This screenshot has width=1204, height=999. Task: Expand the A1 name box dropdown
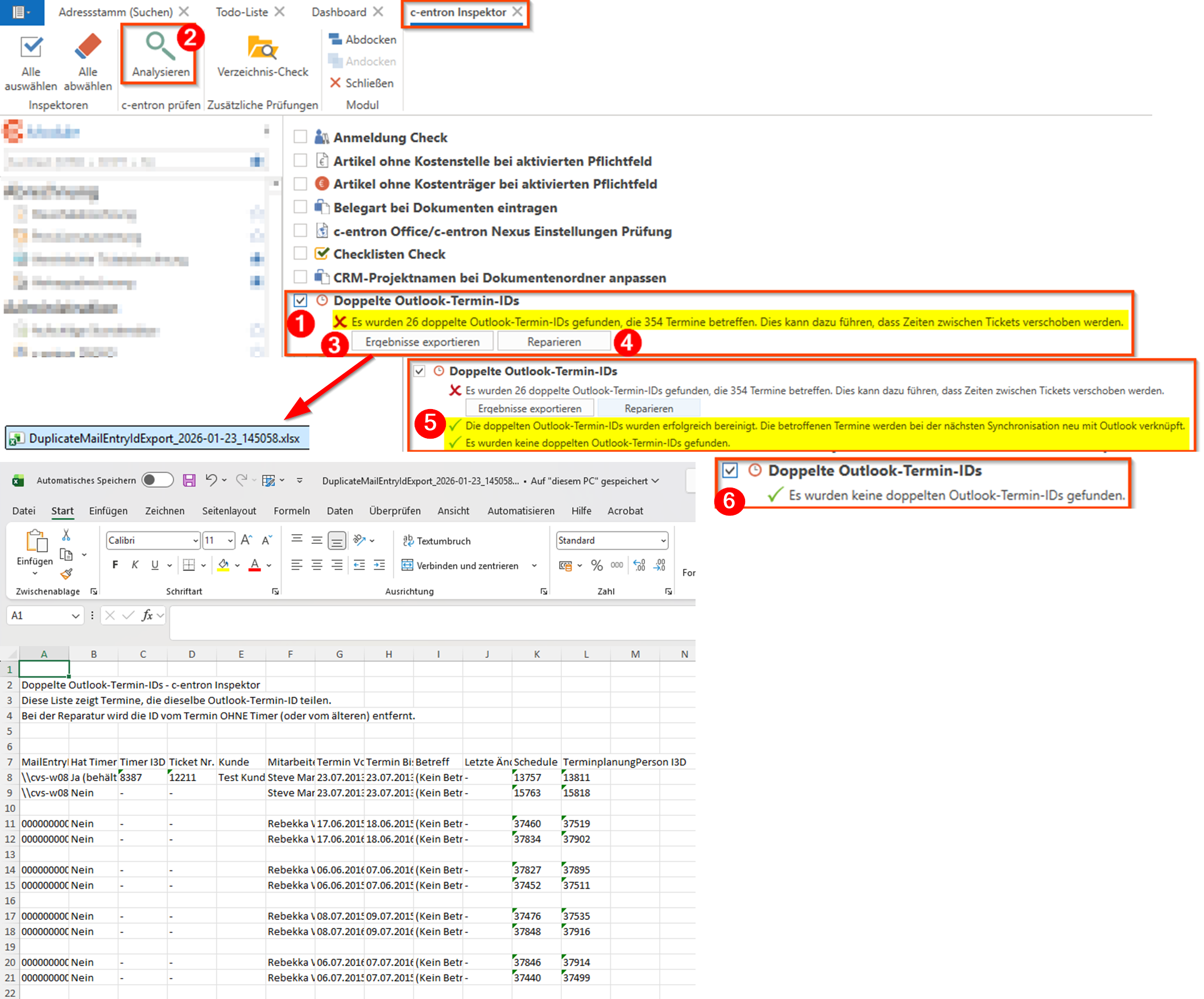(75, 616)
